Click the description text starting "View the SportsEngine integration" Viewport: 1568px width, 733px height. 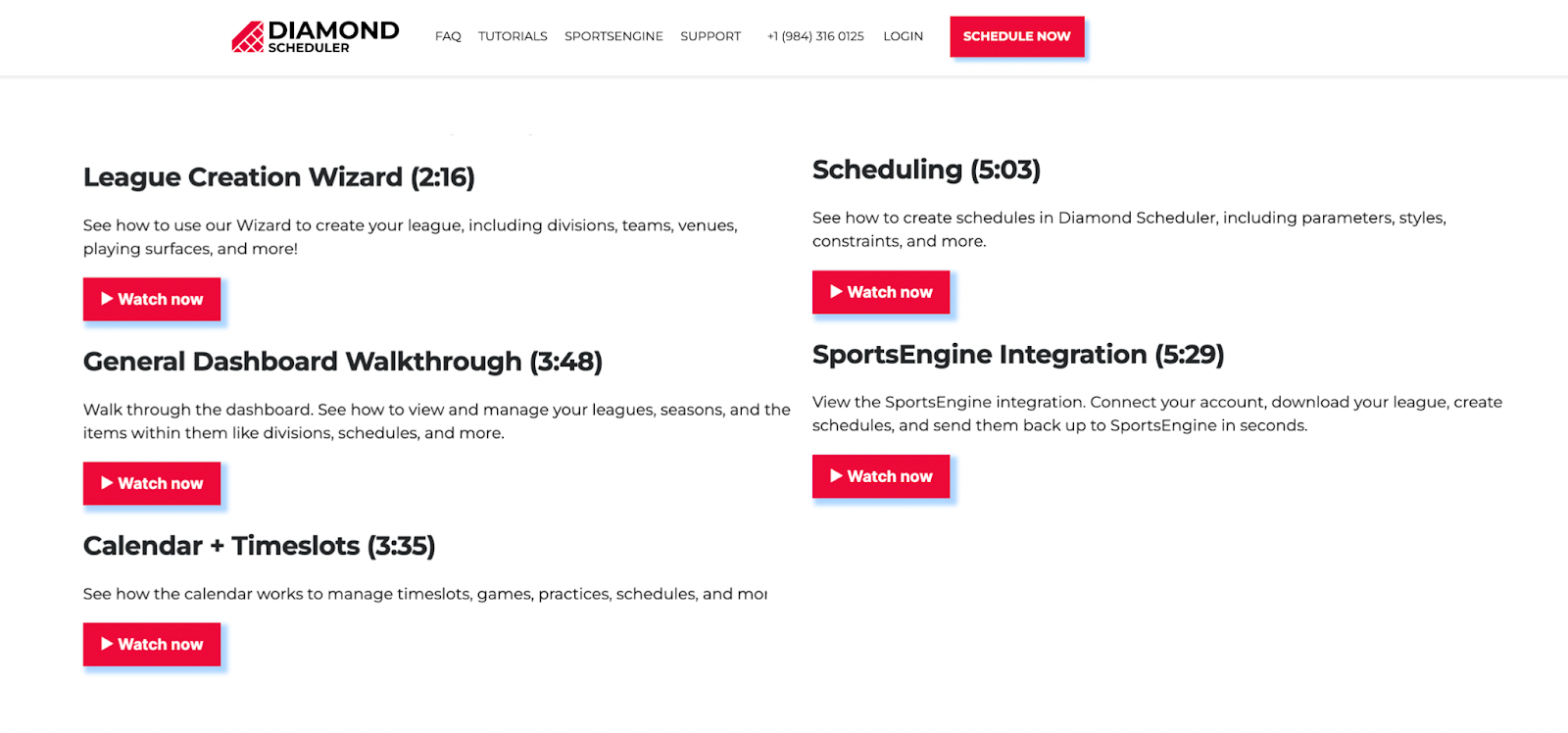coord(1156,414)
